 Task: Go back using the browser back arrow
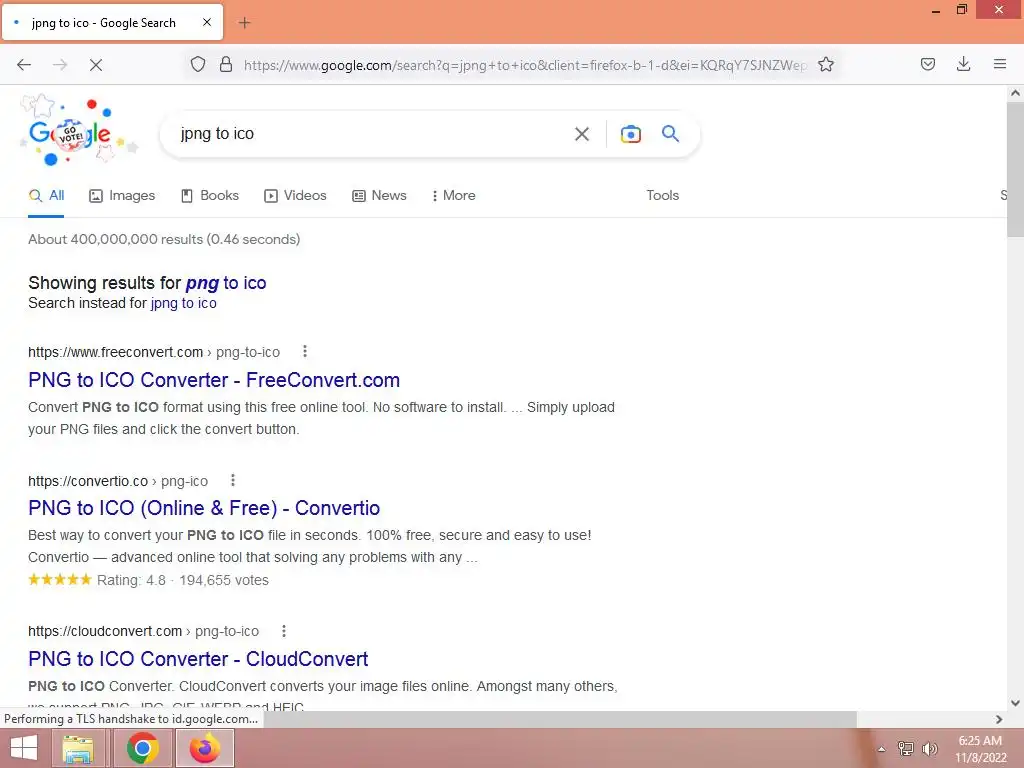click(x=24, y=65)
